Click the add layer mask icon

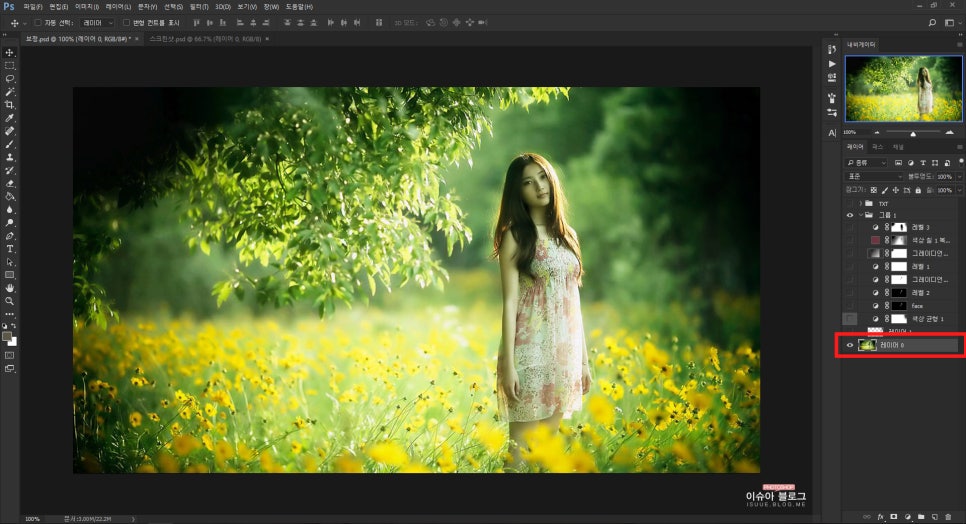tap(893, 517)
